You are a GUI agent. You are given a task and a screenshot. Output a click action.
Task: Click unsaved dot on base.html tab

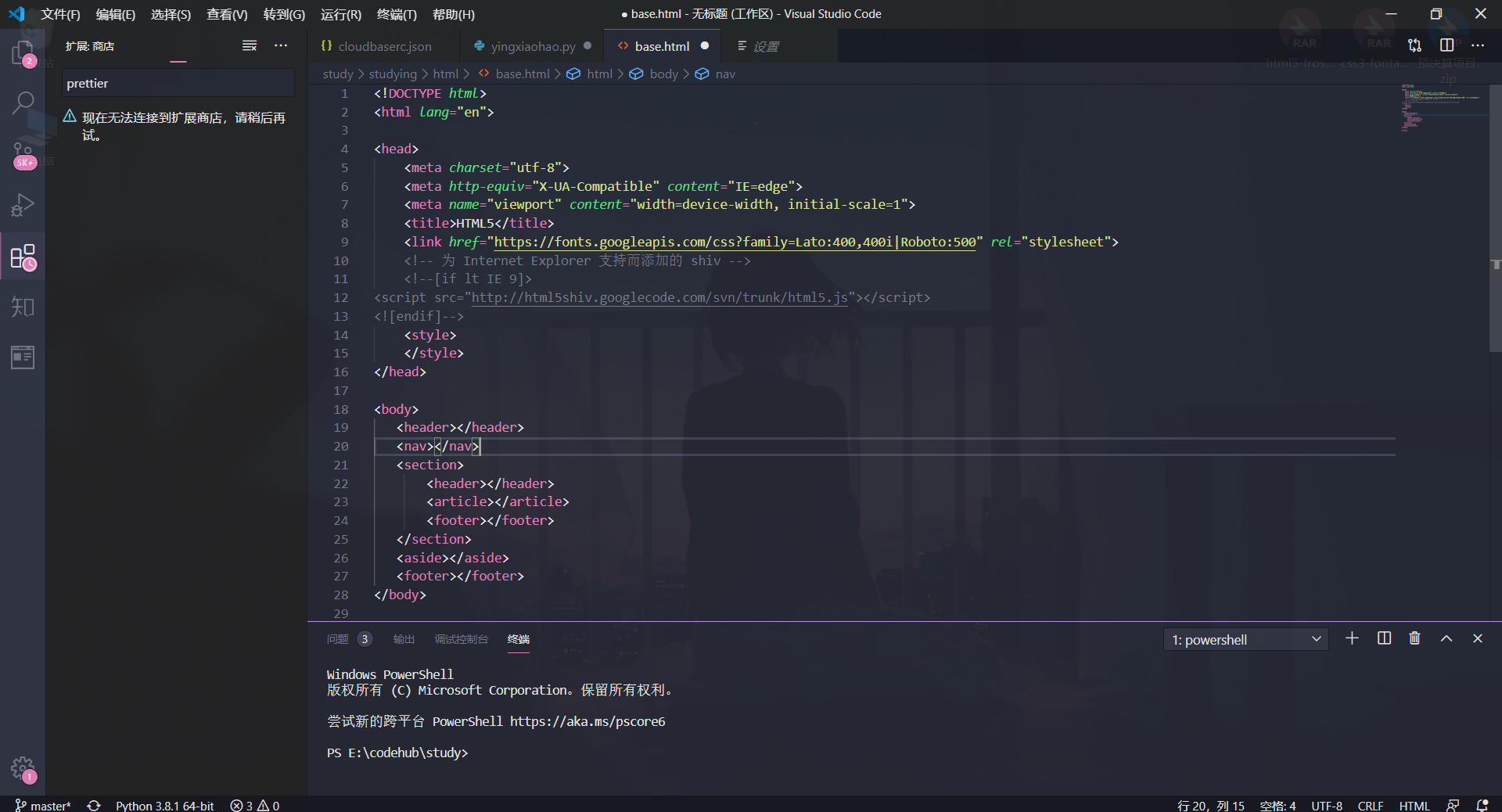(x=704, y=45)
